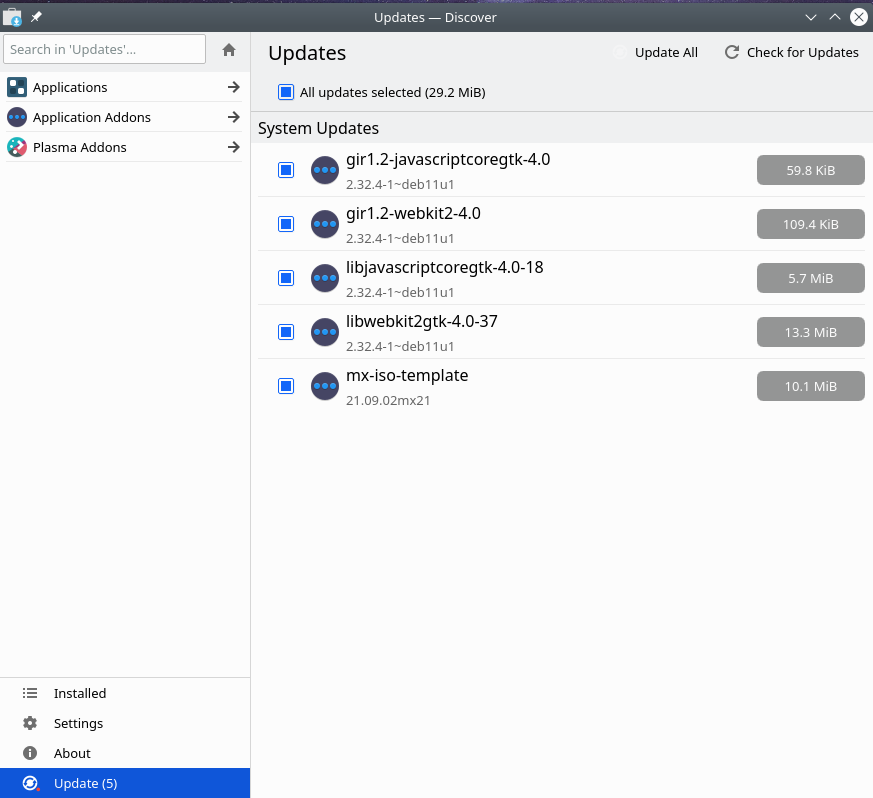Toggle the All updates selected checkbox

point(286,92)
